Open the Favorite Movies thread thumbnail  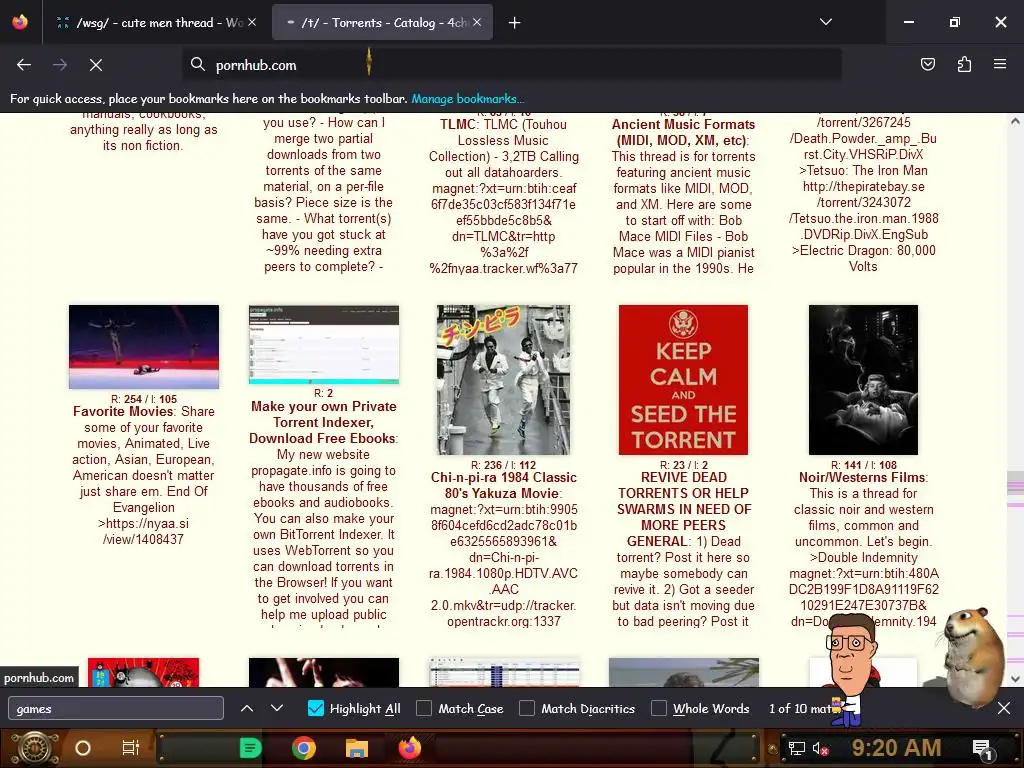144,347
